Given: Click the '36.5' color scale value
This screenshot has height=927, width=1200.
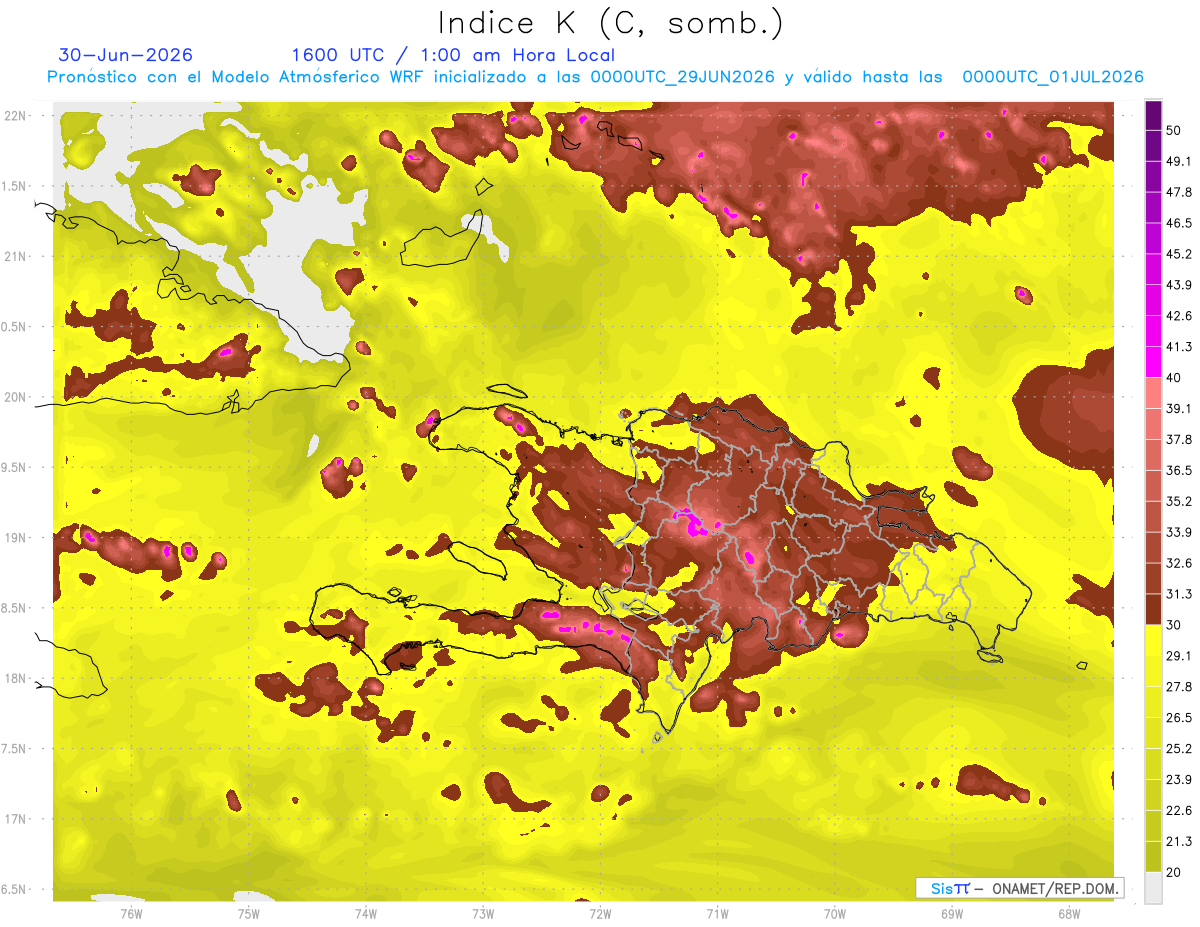Looking at the screenshot, I should pos(1179,470).
